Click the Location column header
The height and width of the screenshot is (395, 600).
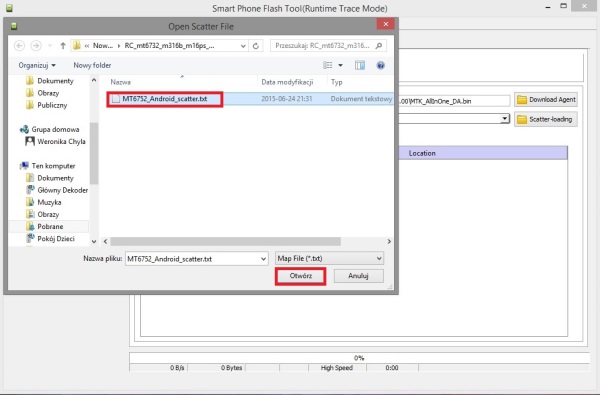[422, 153]
